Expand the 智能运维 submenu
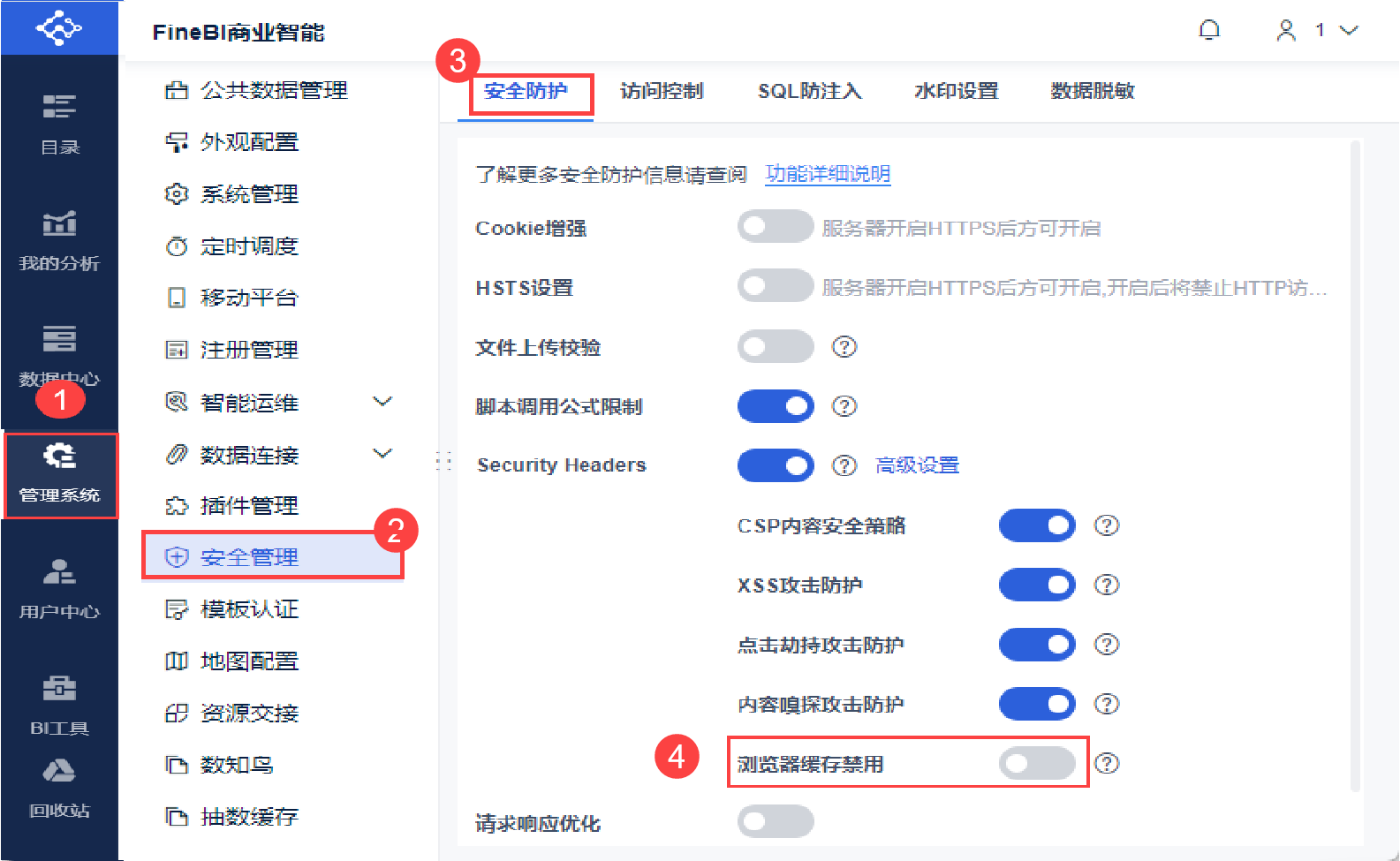The width and height of the screenshot is (1400, 861). pos(382,402)
